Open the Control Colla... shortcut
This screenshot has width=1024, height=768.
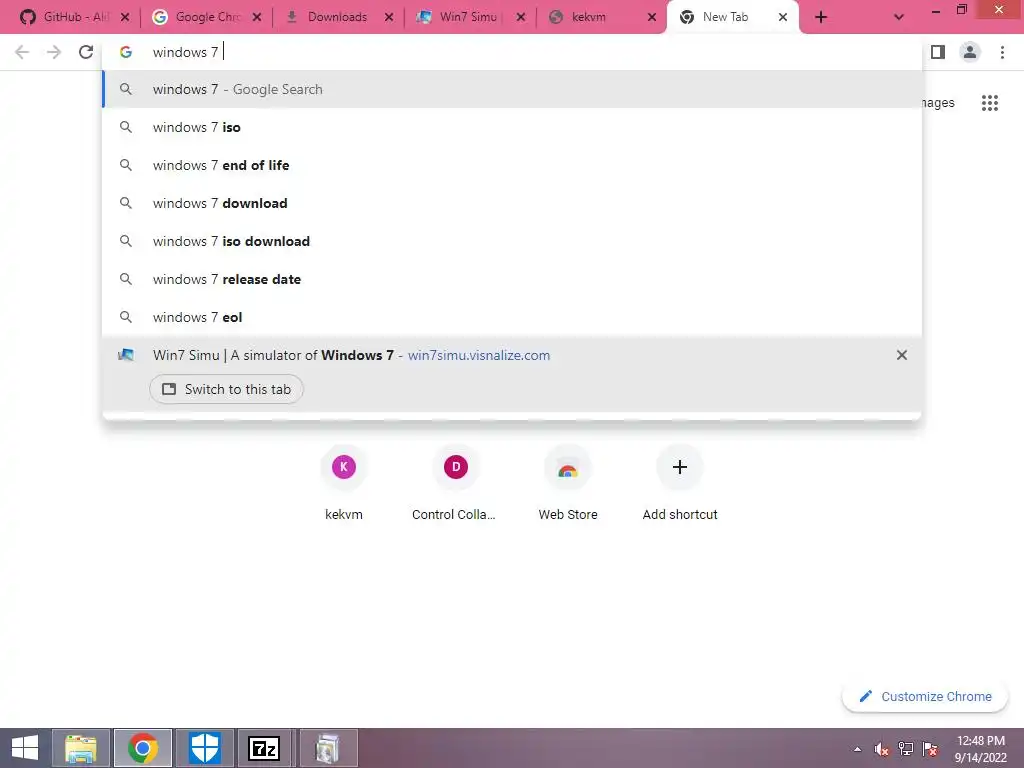click(455, 484)
